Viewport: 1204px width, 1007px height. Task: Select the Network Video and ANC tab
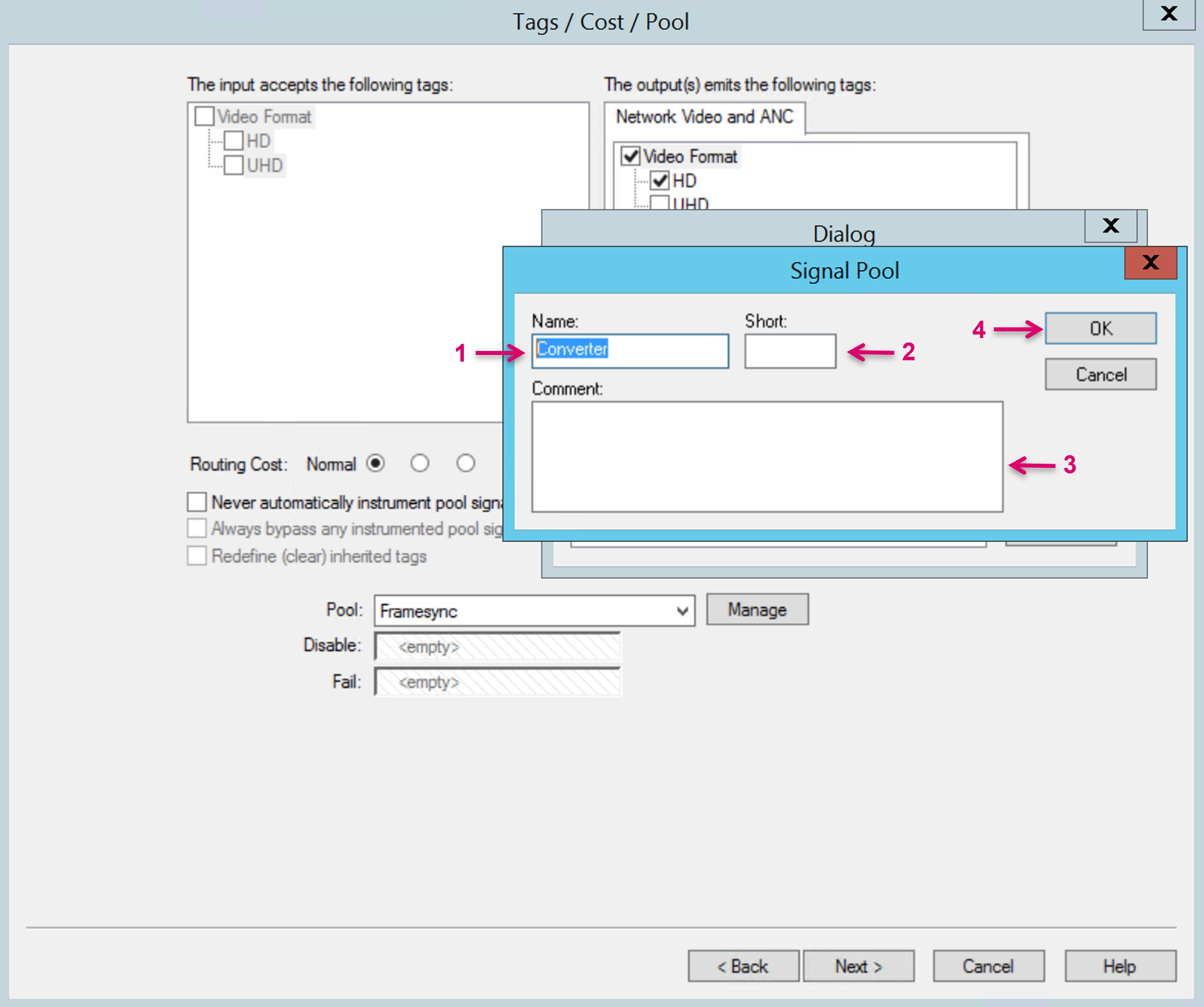704,117
